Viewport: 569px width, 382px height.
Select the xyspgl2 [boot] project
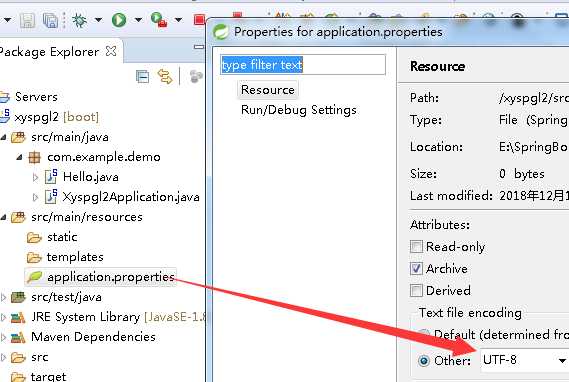tap(56, 117)
